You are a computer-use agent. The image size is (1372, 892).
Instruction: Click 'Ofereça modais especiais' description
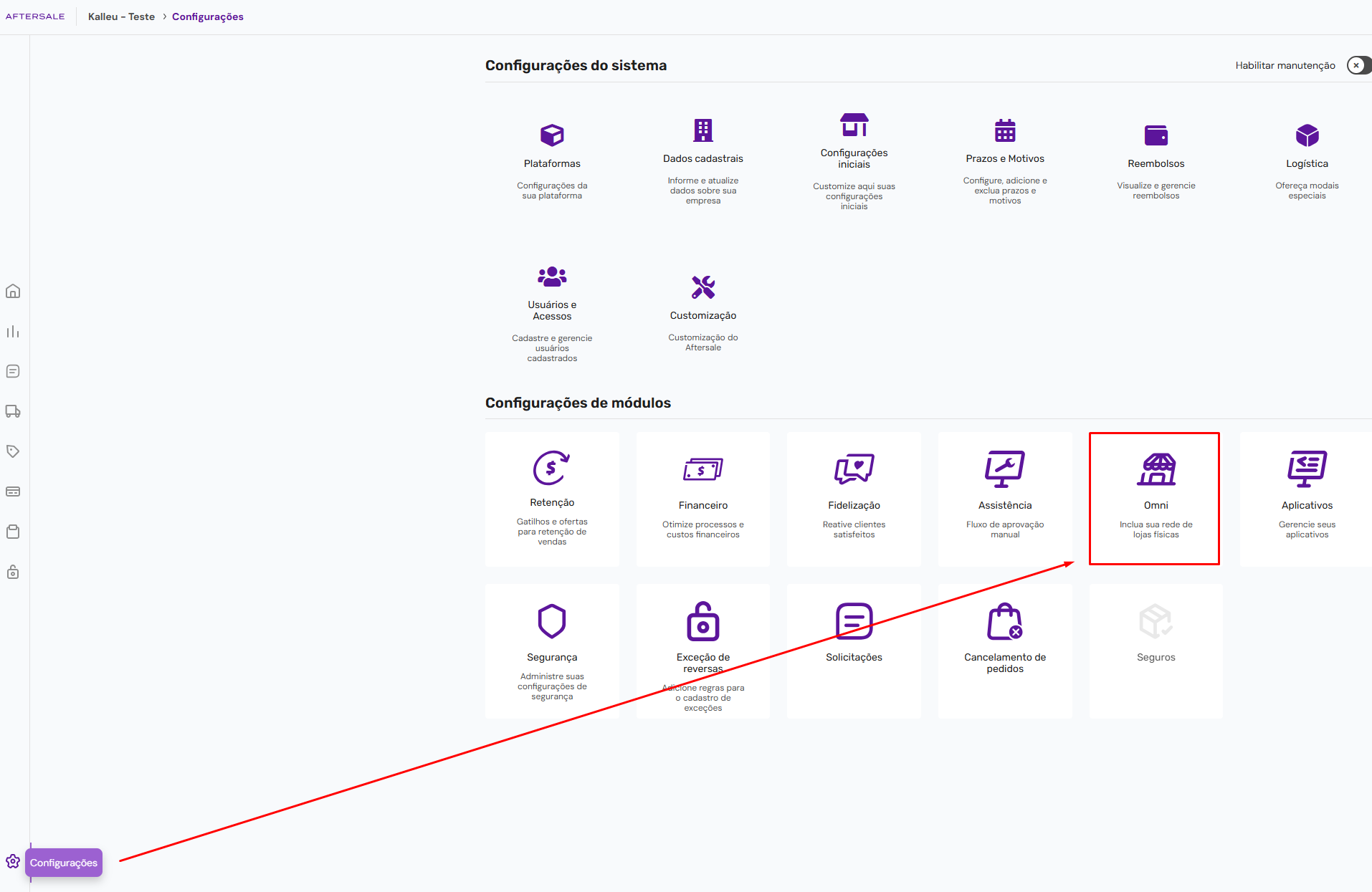click(1307, 191)
